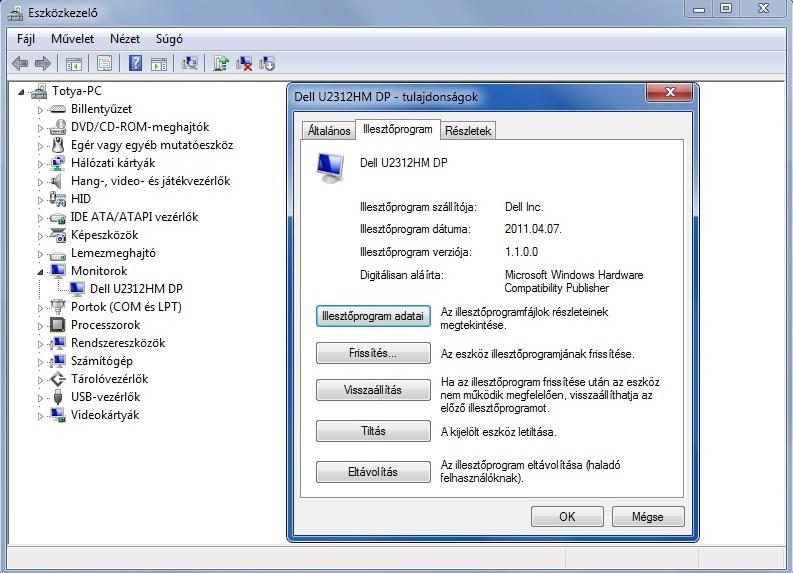Select Dell U2312HM DP in the device tree

pyautogui.click(x=136, y=289)
